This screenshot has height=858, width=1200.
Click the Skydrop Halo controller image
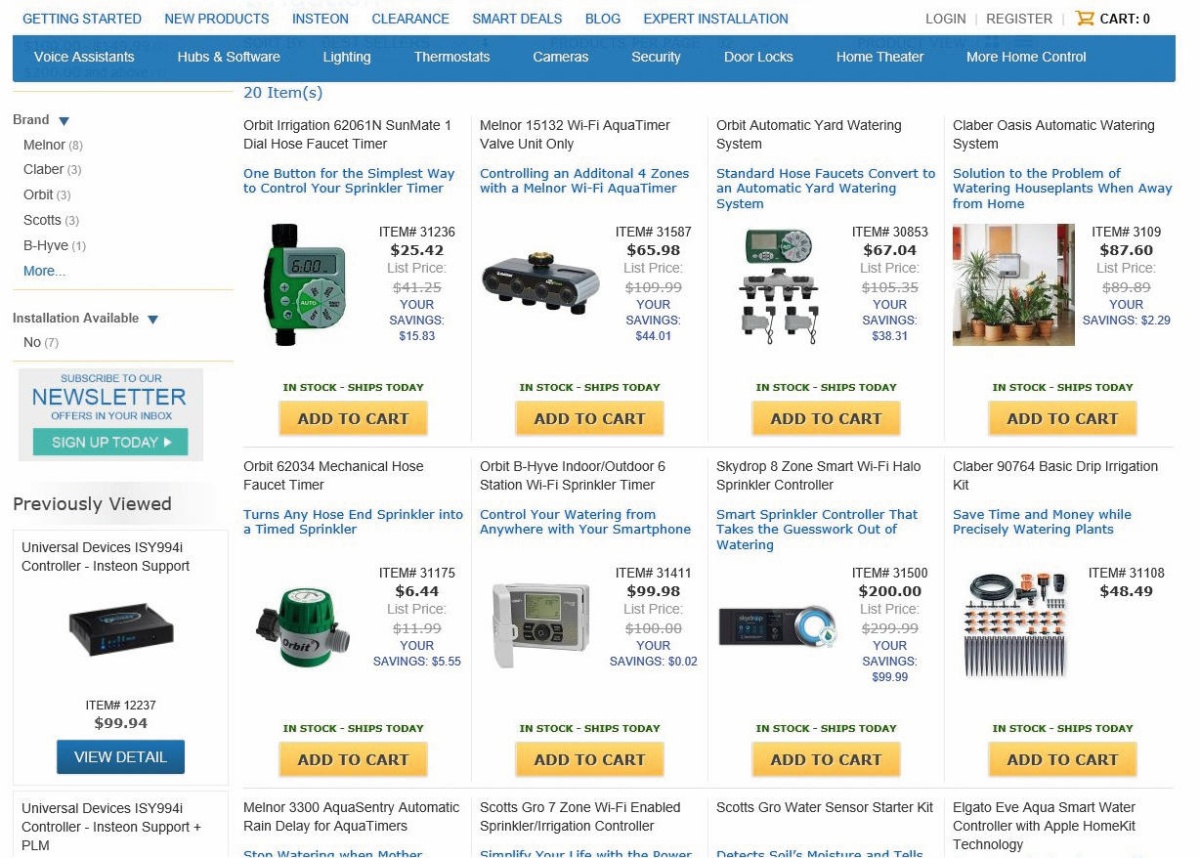[778, 626]
